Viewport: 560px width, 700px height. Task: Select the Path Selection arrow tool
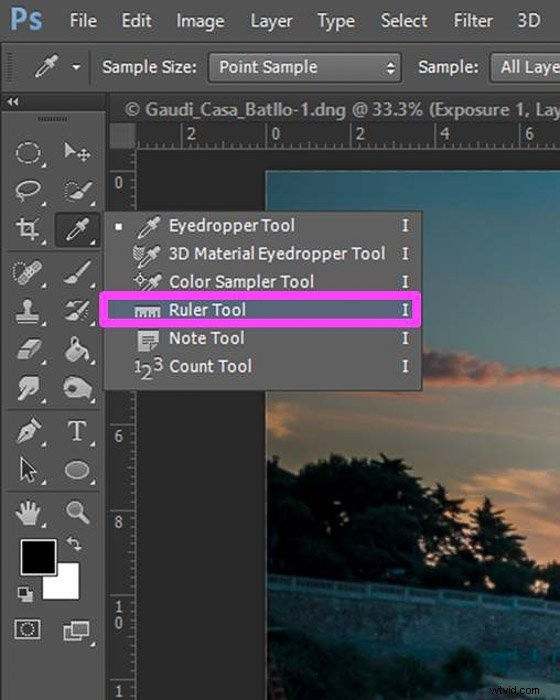pos(29,470)
